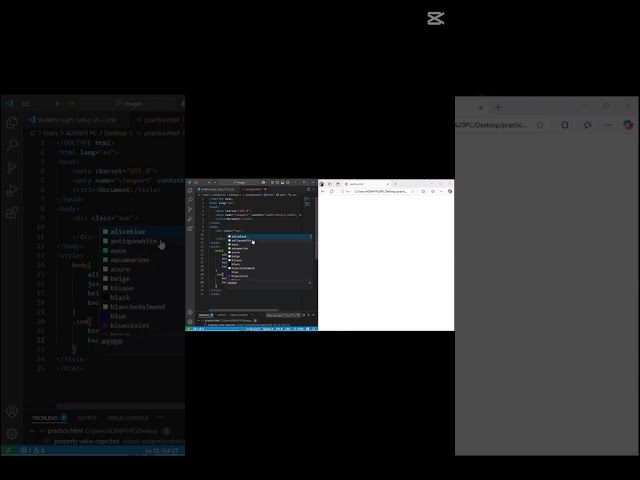The height and width of the screenshot is (480, 640).
Task: Choose aliceblue suggestion in the dimmed enlarged list
Action: tap(143, 231)
